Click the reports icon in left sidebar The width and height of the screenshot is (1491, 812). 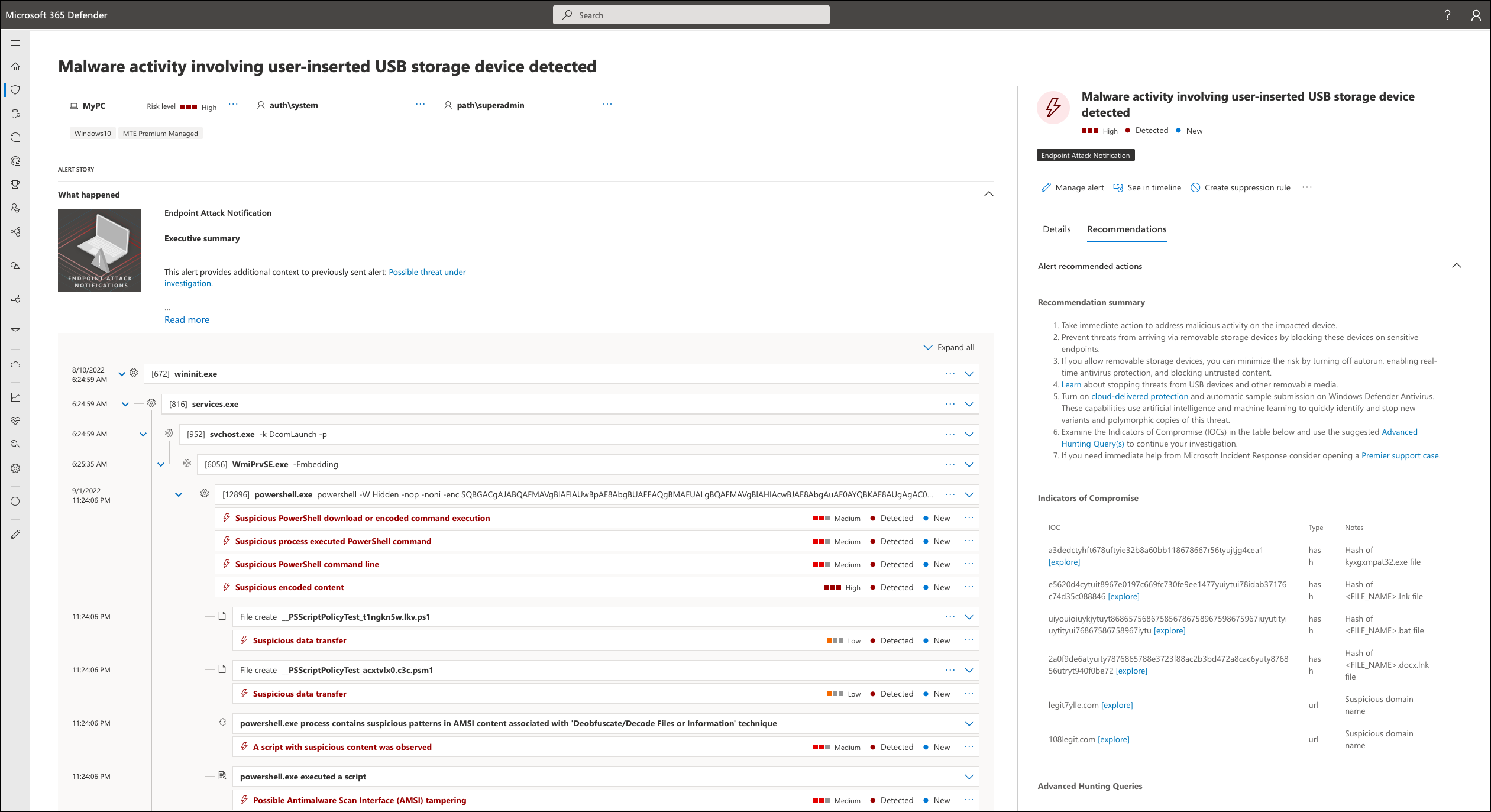click(19, 396)
